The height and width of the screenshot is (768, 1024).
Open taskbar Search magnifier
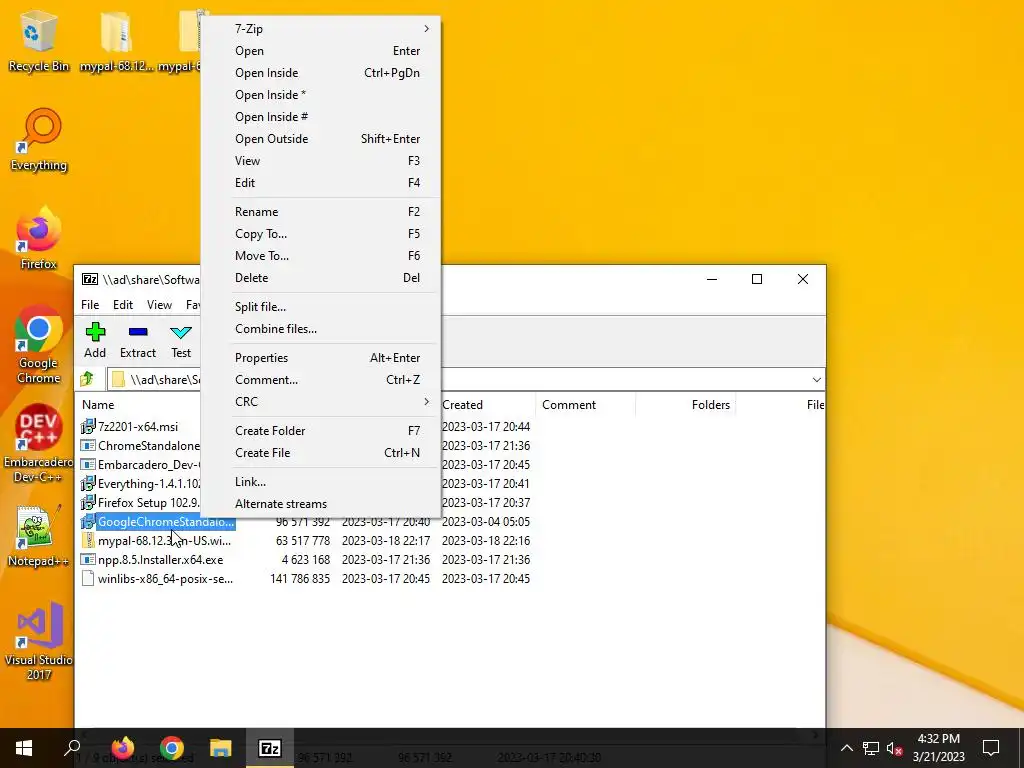pyautogui.click(x=72, y=748)
